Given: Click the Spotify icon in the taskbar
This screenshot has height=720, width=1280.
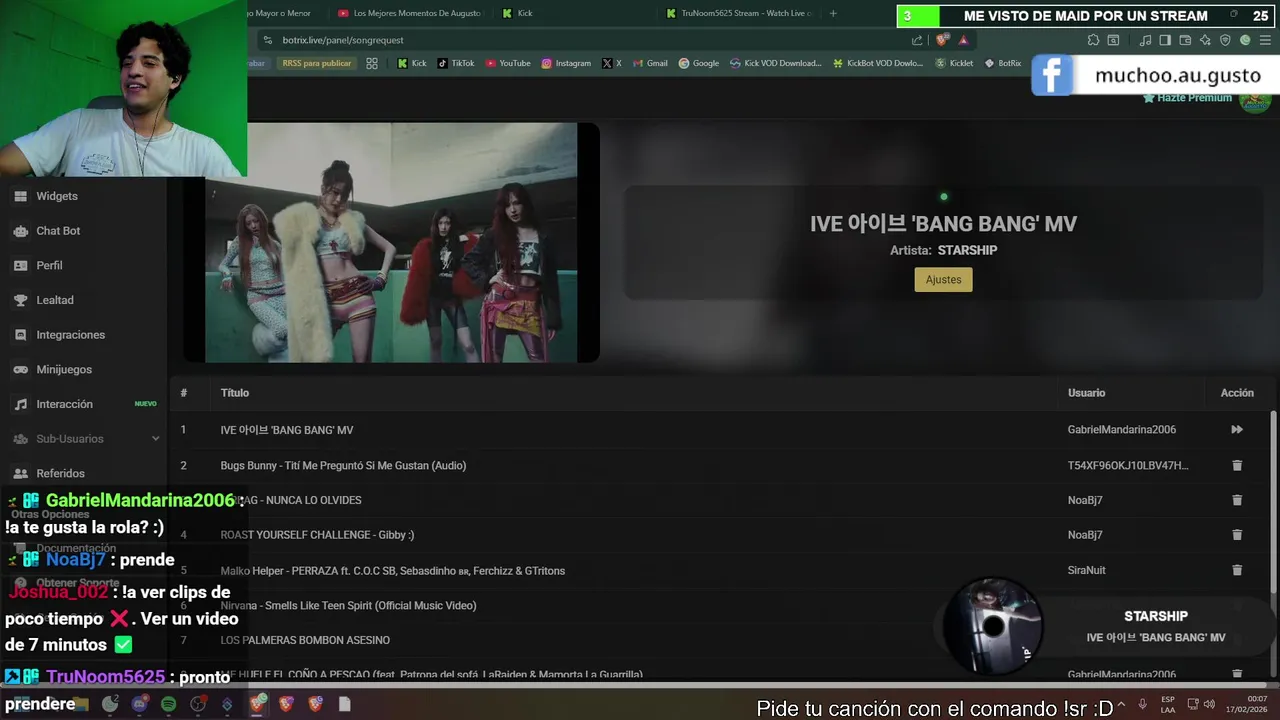Looking at the screenshot, I should [169, 704].
